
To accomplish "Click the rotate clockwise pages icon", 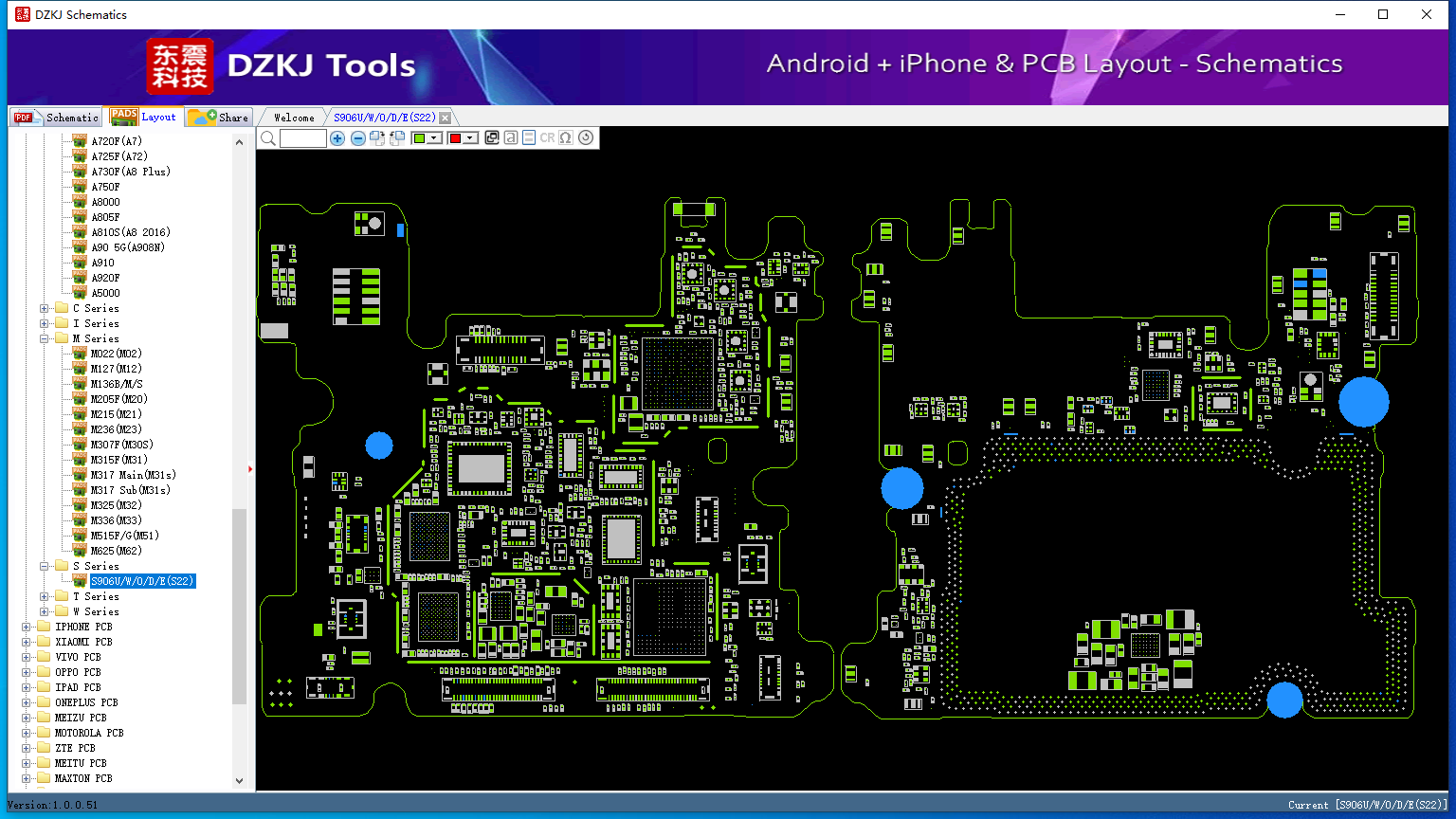I will click(377, 138).
